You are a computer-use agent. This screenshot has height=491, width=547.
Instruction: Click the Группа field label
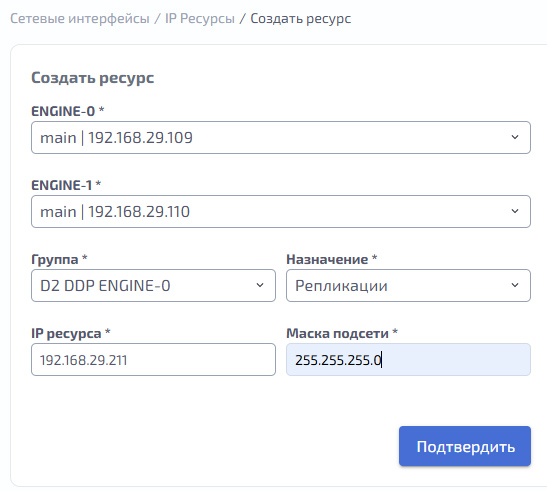(x=59, y=259)
